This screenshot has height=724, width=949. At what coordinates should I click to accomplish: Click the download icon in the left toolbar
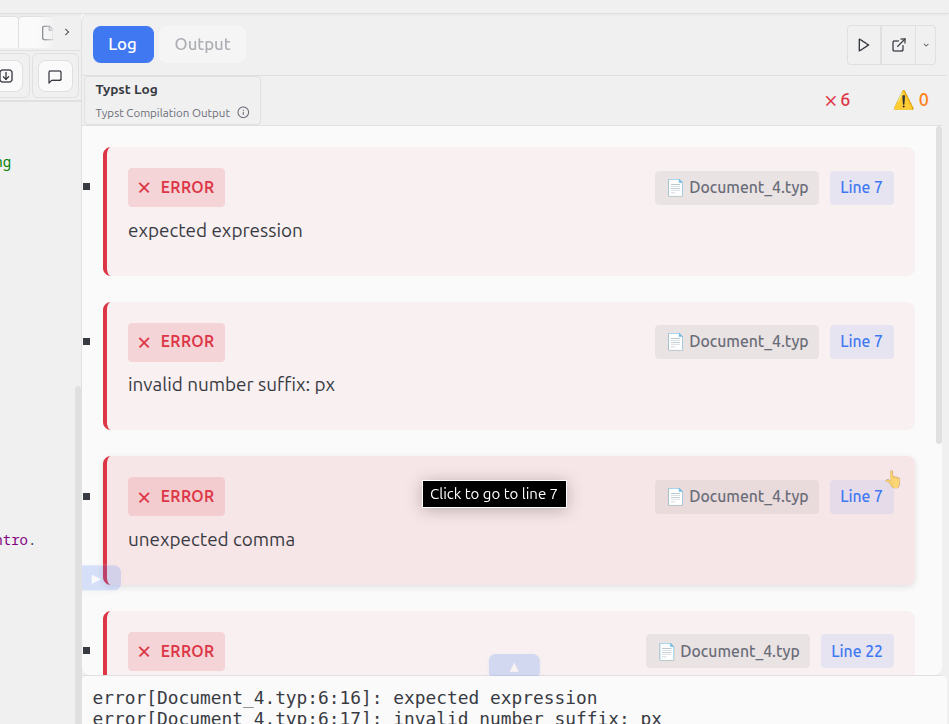(x=7, y=76)
